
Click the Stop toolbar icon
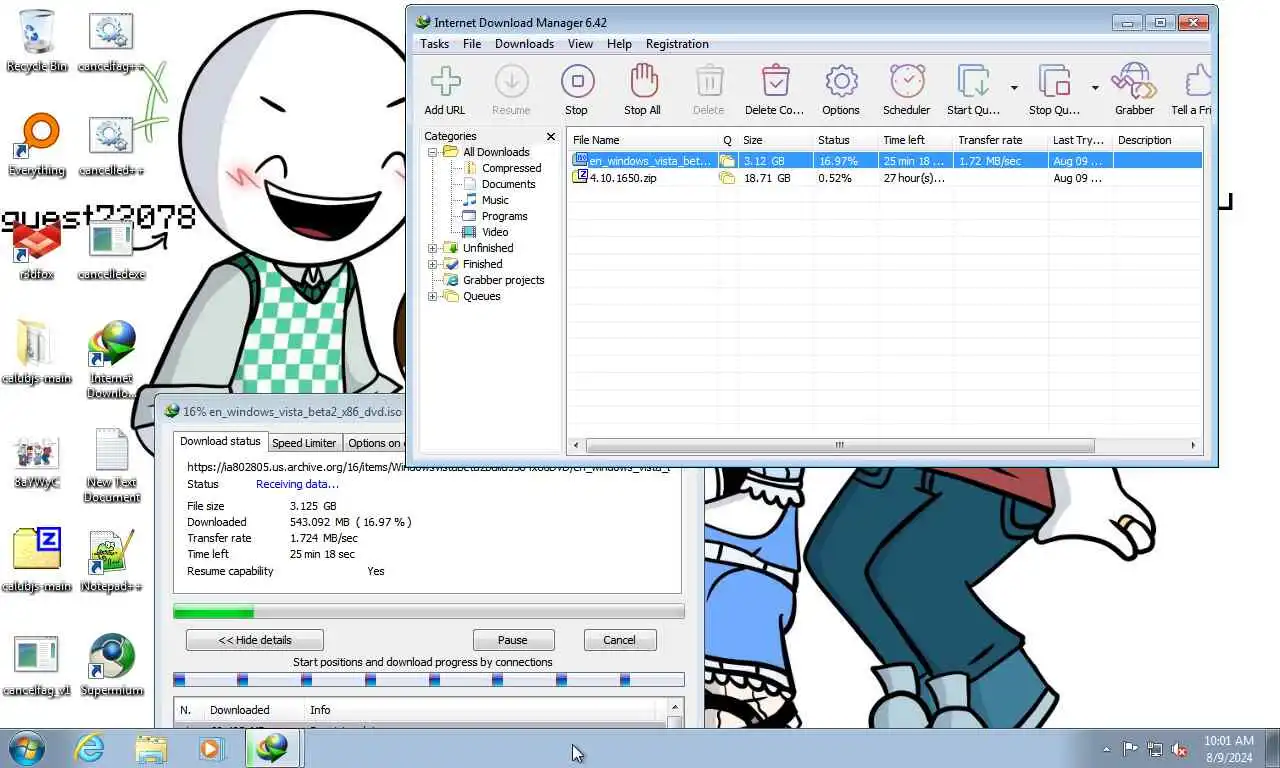pyautogui.click(x=577, y=82)
